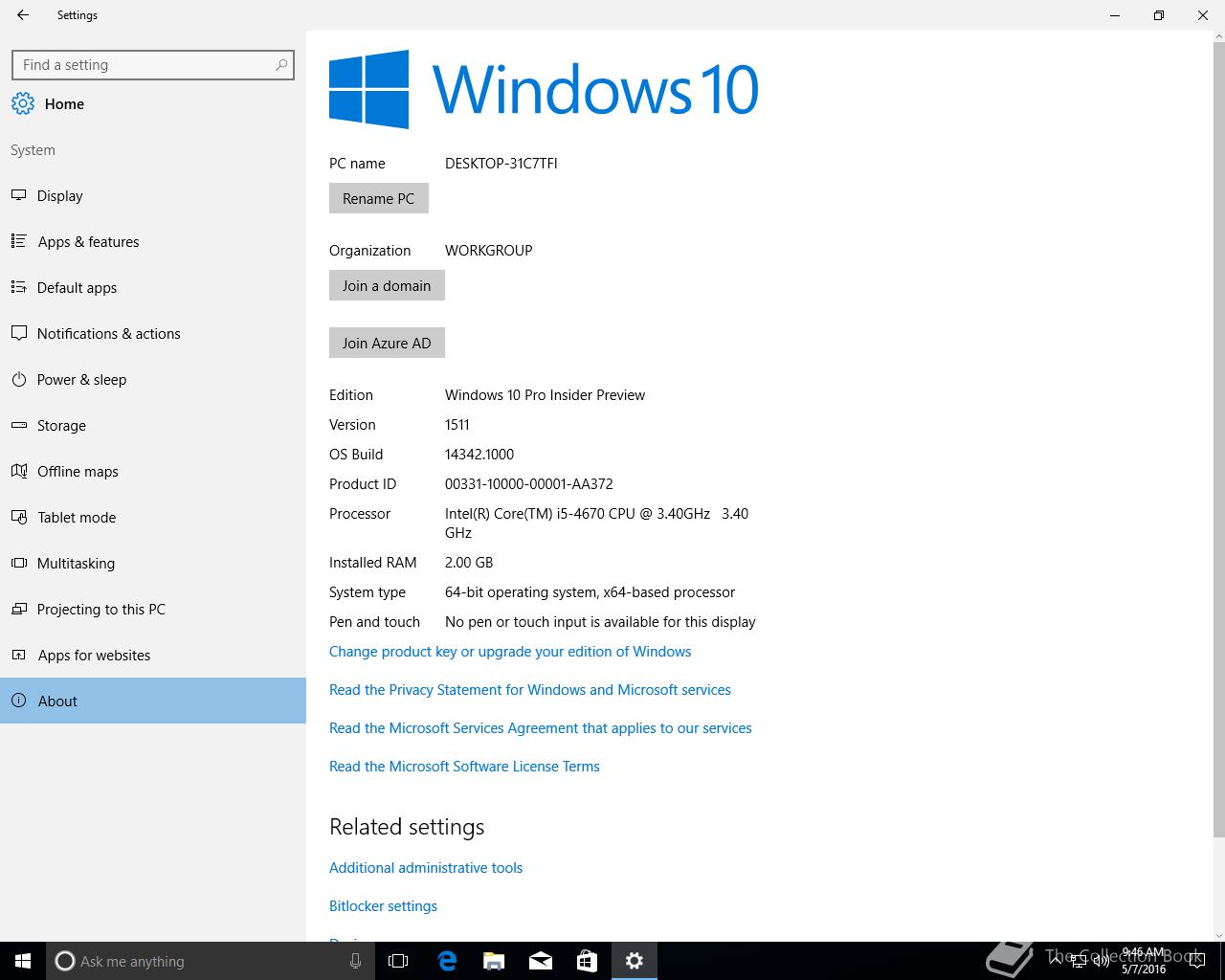
Task: Open Home in the Settings sidebar
Action: point(153,104)
